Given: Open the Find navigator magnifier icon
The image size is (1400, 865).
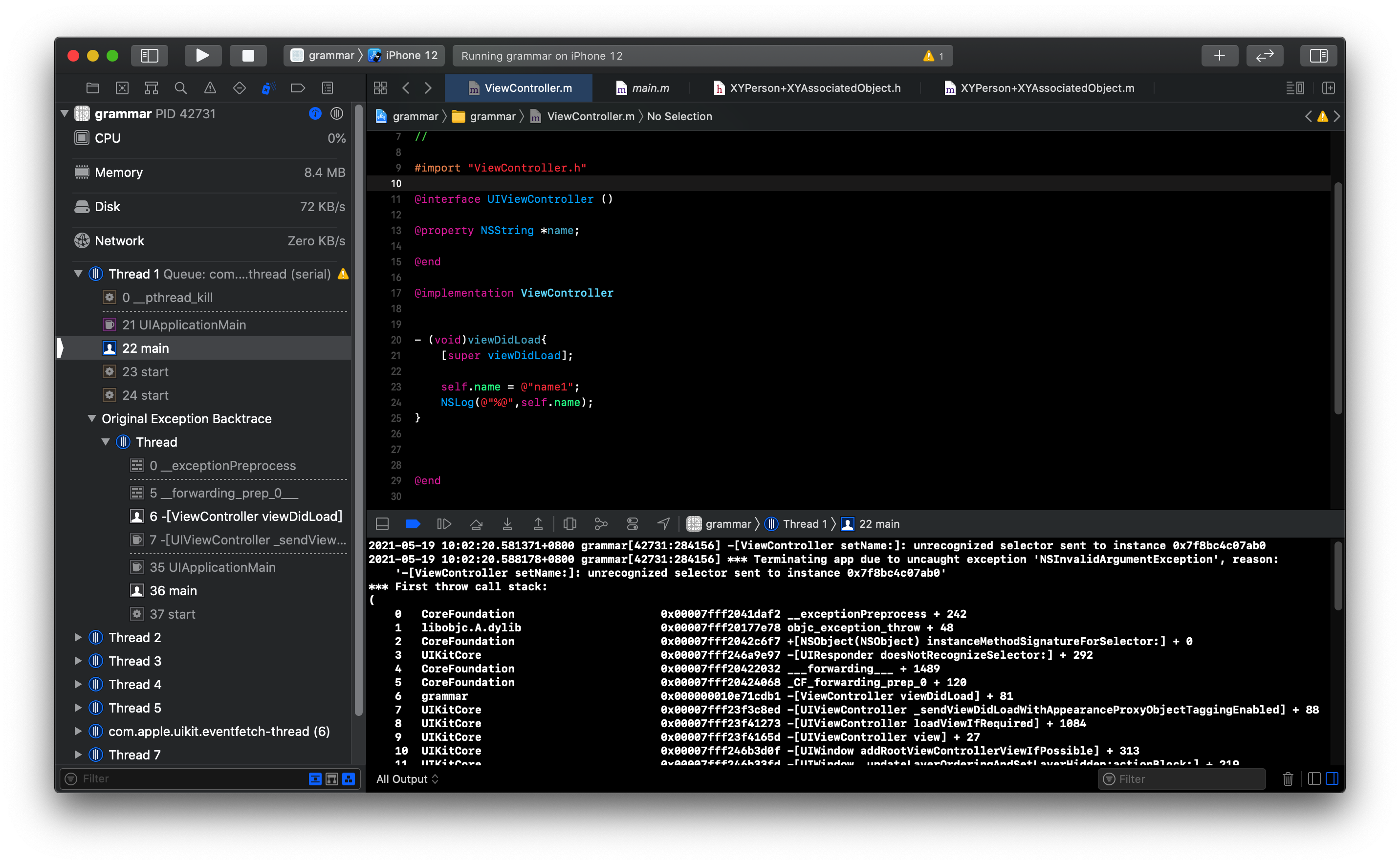Looking at the screenshot, I should (181, 87).
